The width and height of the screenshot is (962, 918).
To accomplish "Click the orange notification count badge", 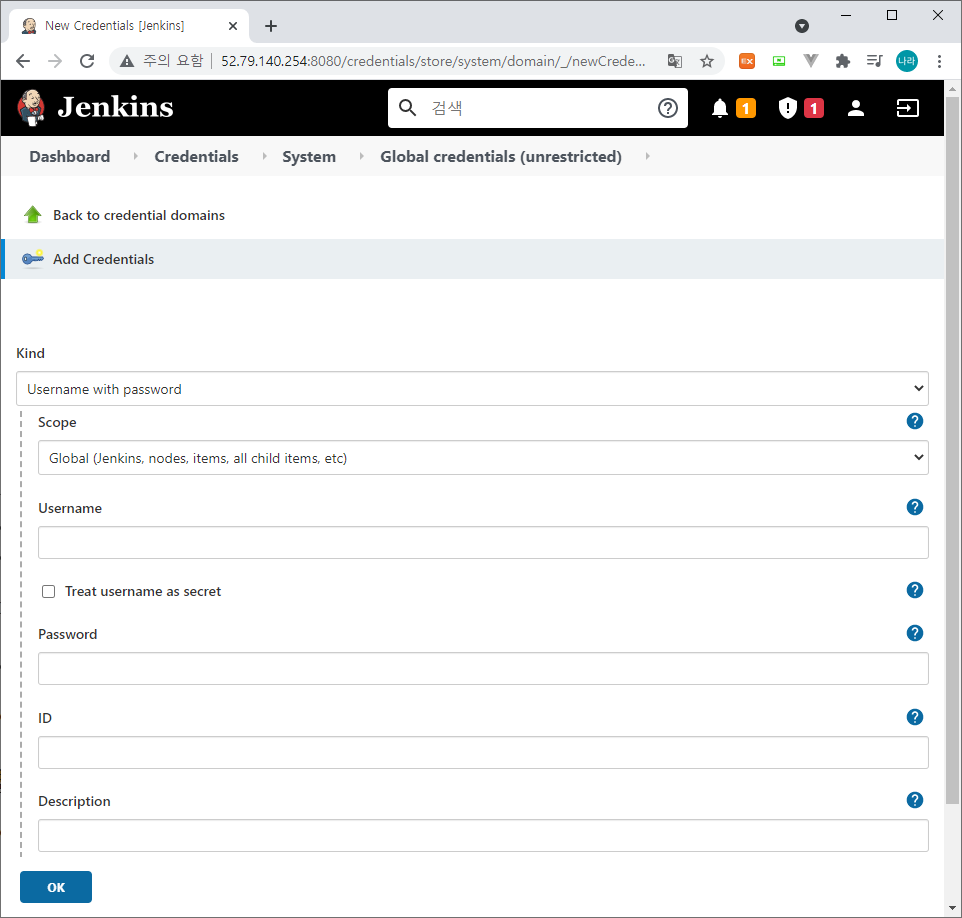I will click(x=745, y=108).
